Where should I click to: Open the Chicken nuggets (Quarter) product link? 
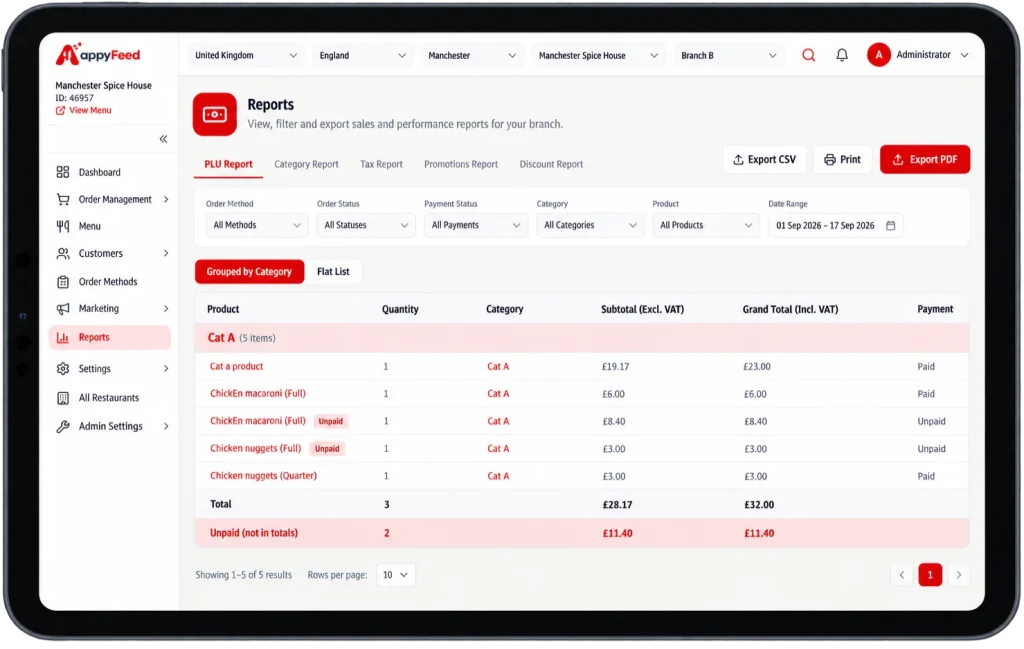(263, 476)
